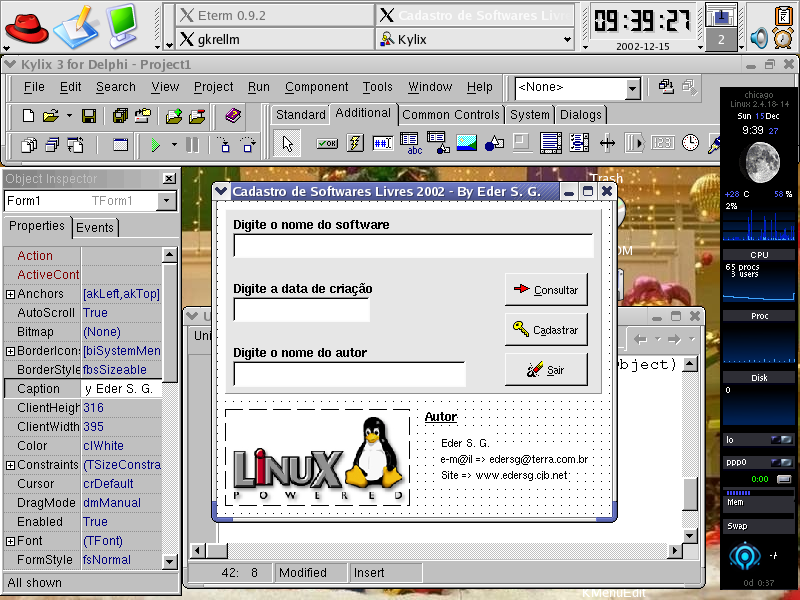Viewport: 800px width, 600px height.
Task: Click code editor vertical scroll up arrow
Action: pyautogui.click(x=690, y=364)
